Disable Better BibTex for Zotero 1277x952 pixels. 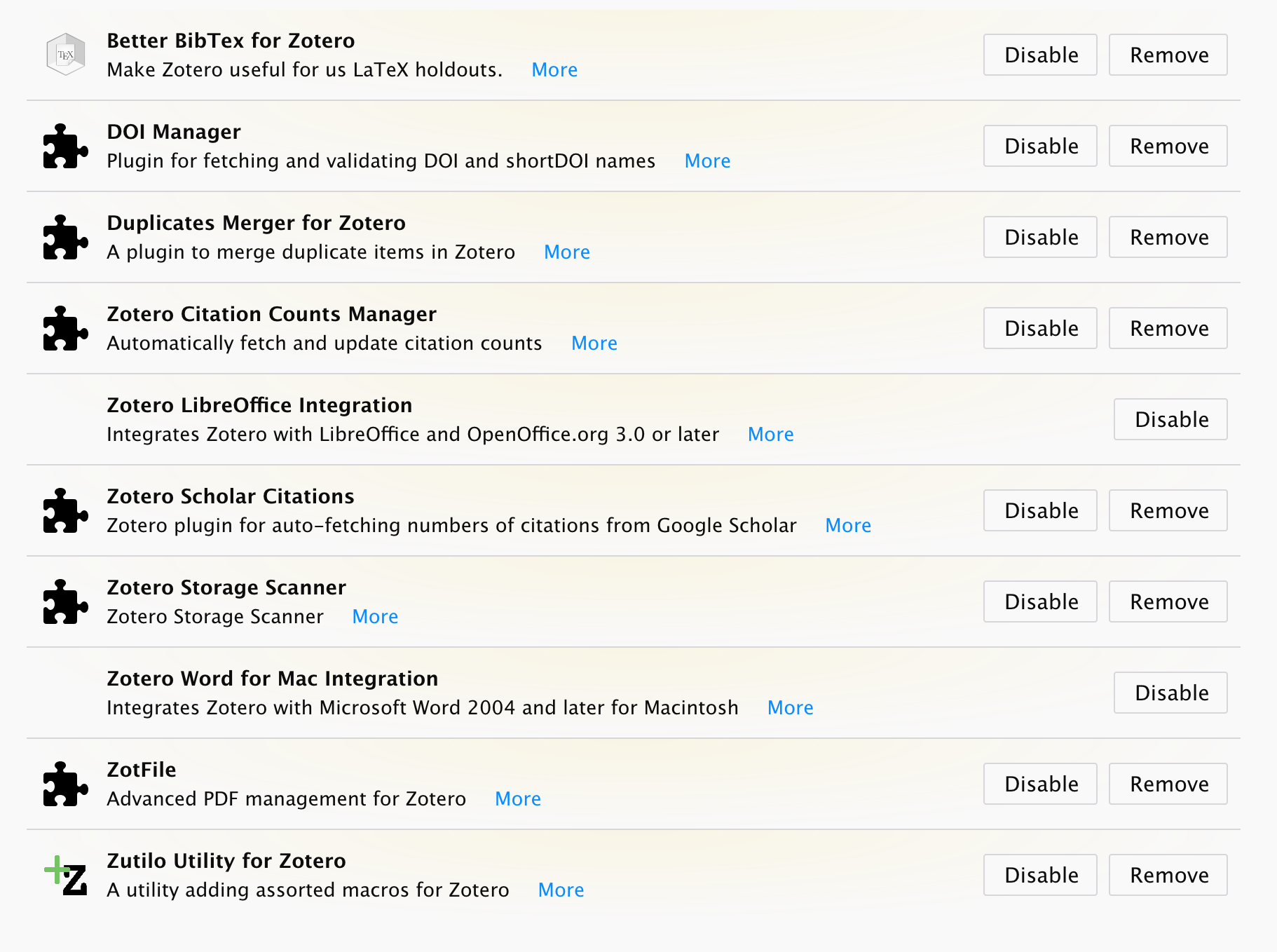tap(1040, 55)
